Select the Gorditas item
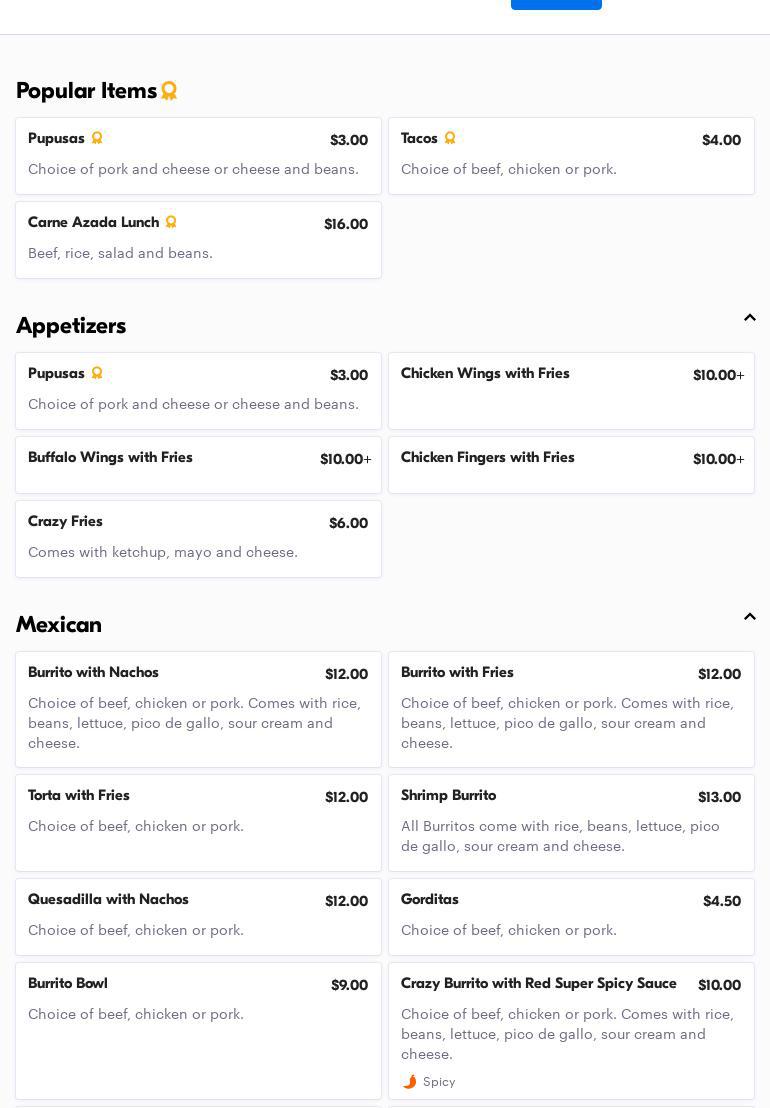 coord(571,916)
